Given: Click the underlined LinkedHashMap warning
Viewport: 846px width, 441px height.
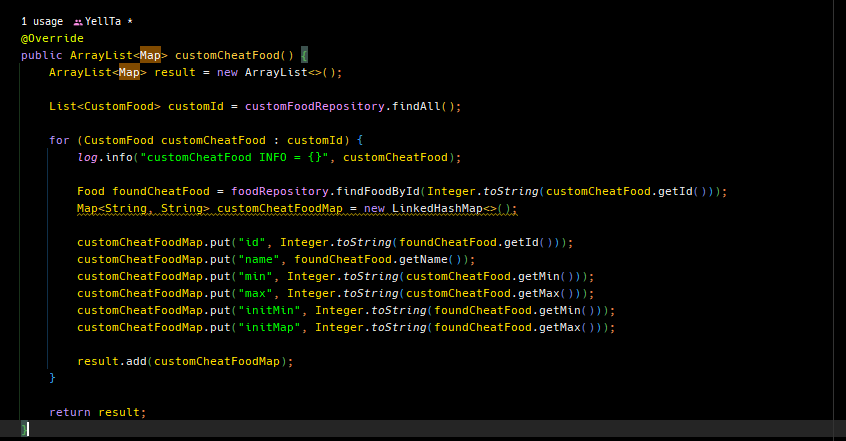Looking at the screenshot, I should (x=436, y=208).
